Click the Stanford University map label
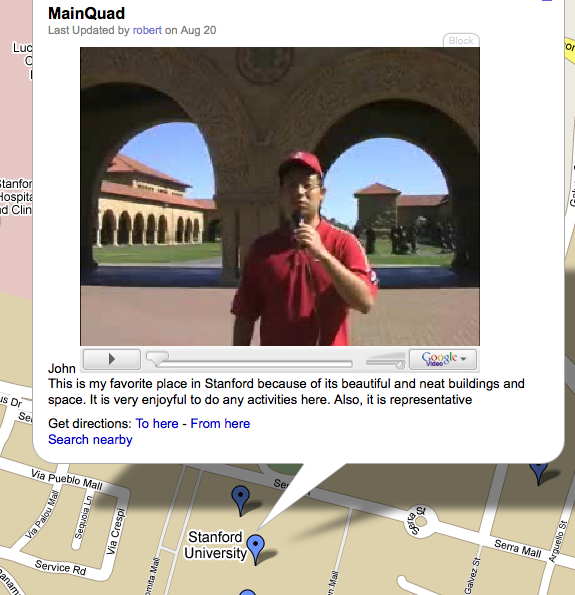Image resolution: width=575 pixels, height=595 pixels. pos(215,545)
